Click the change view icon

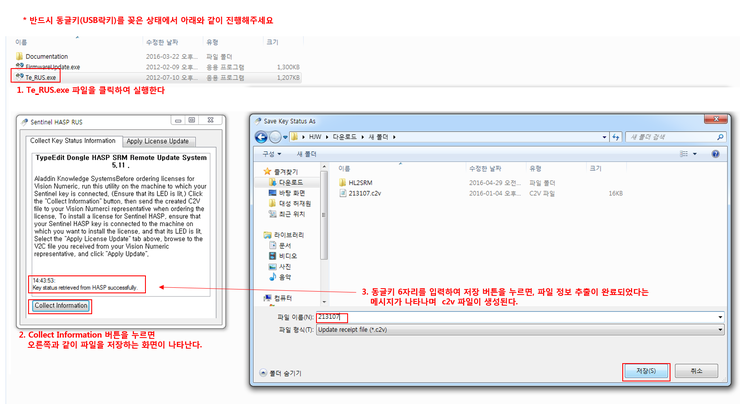click(683, 154)
